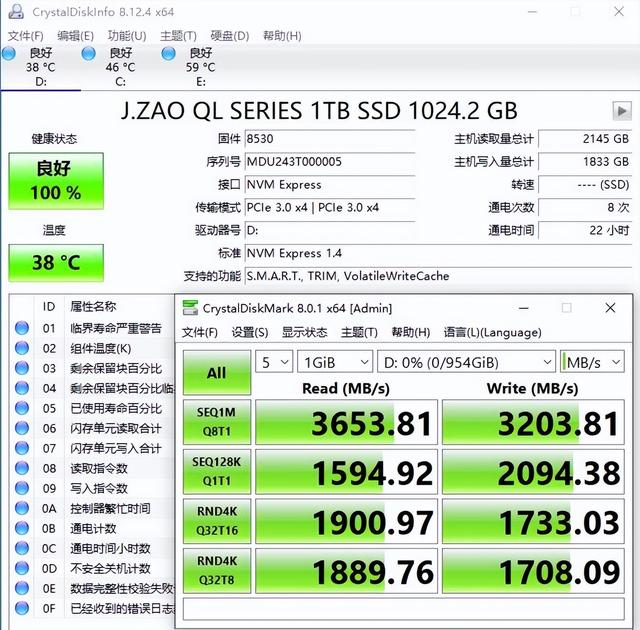Open the 设置(S) menu in CrystalDiskMark
Screen dimensions: 640x630
(250, 332)
